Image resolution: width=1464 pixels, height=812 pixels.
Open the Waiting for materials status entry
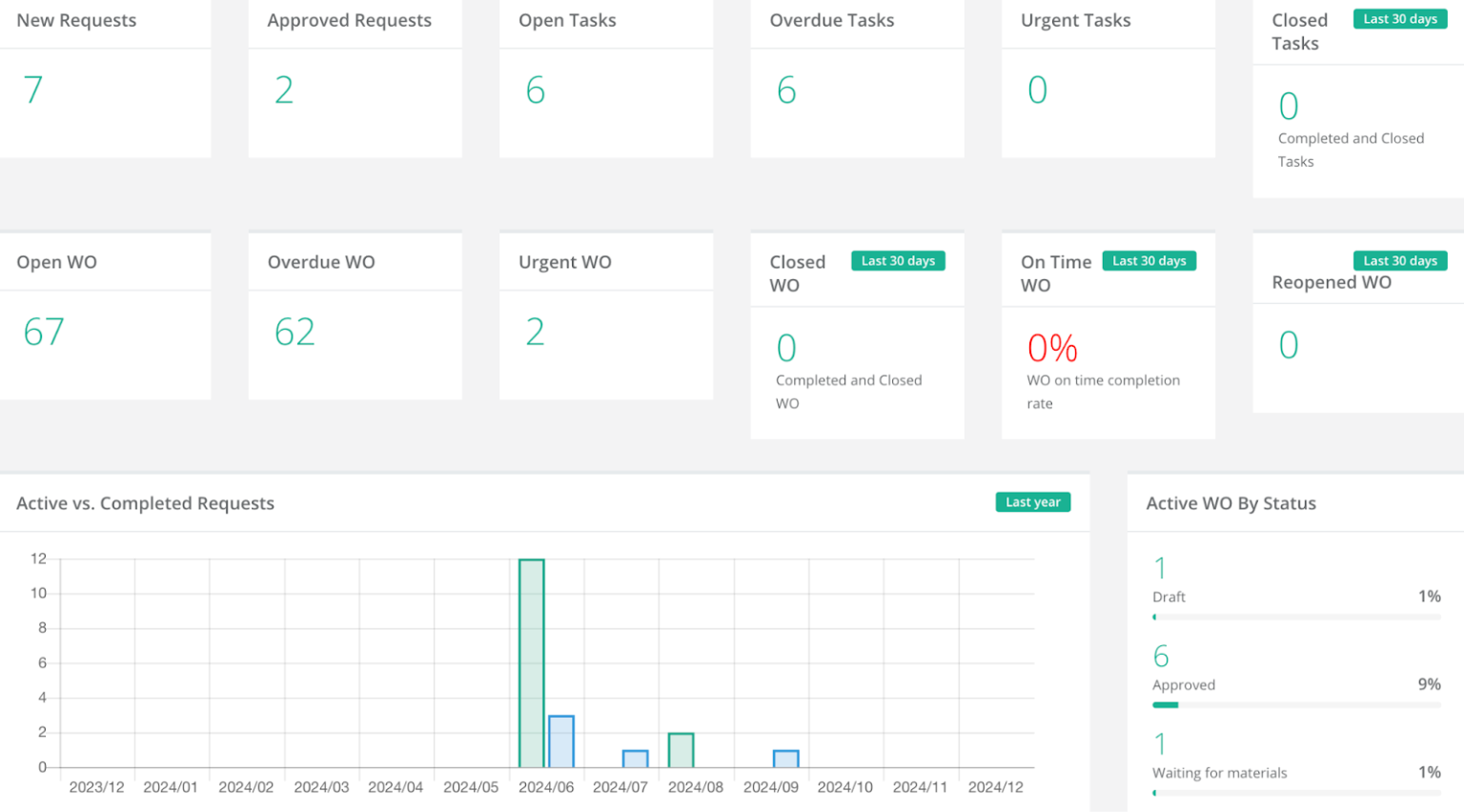click(x=1219, y=773)
